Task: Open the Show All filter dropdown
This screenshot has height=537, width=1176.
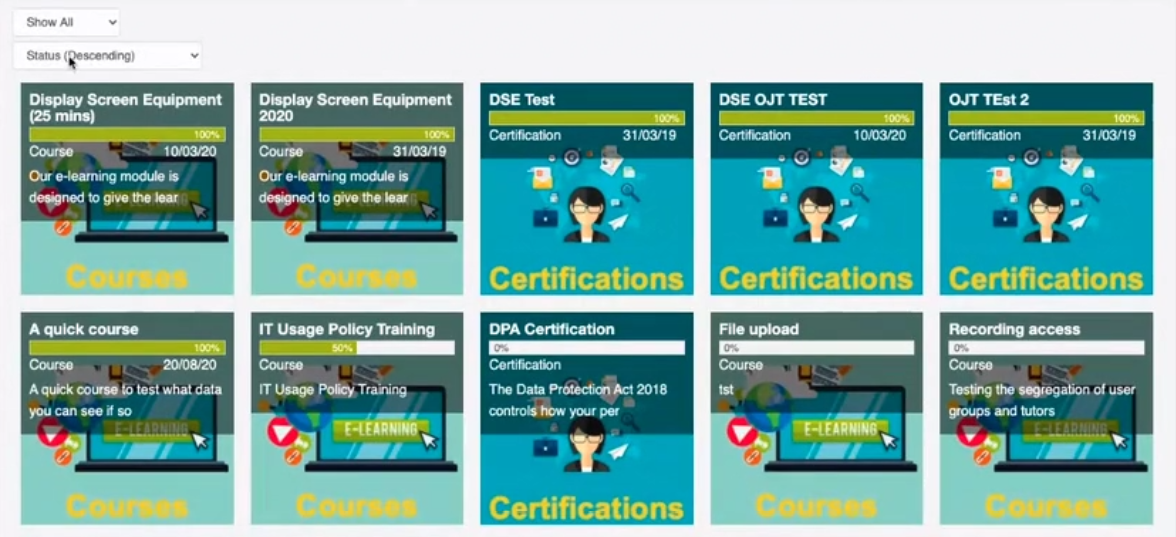Action: 66,22
